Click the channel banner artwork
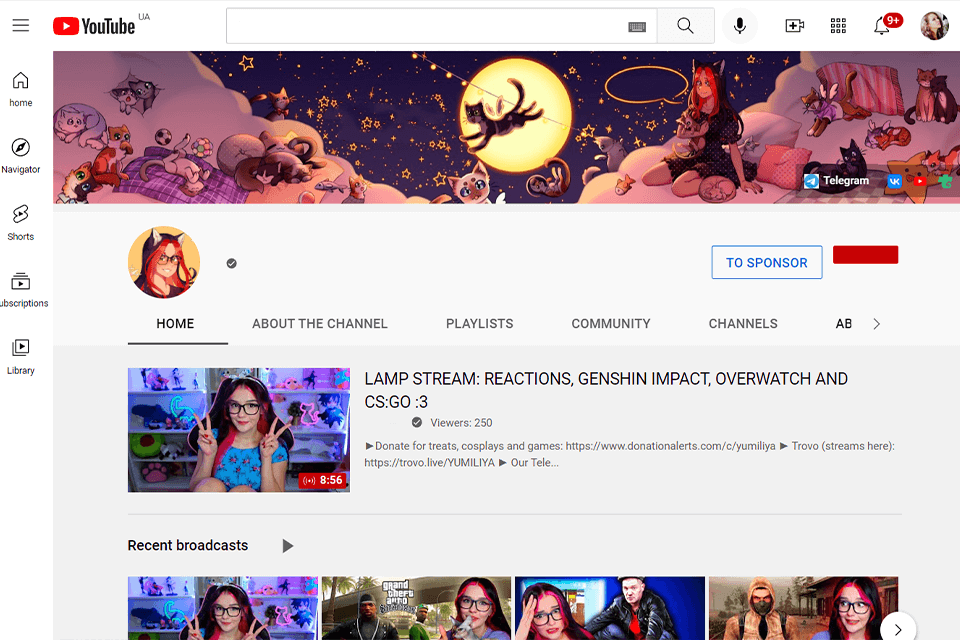960x640 pixels. [506, 127]
